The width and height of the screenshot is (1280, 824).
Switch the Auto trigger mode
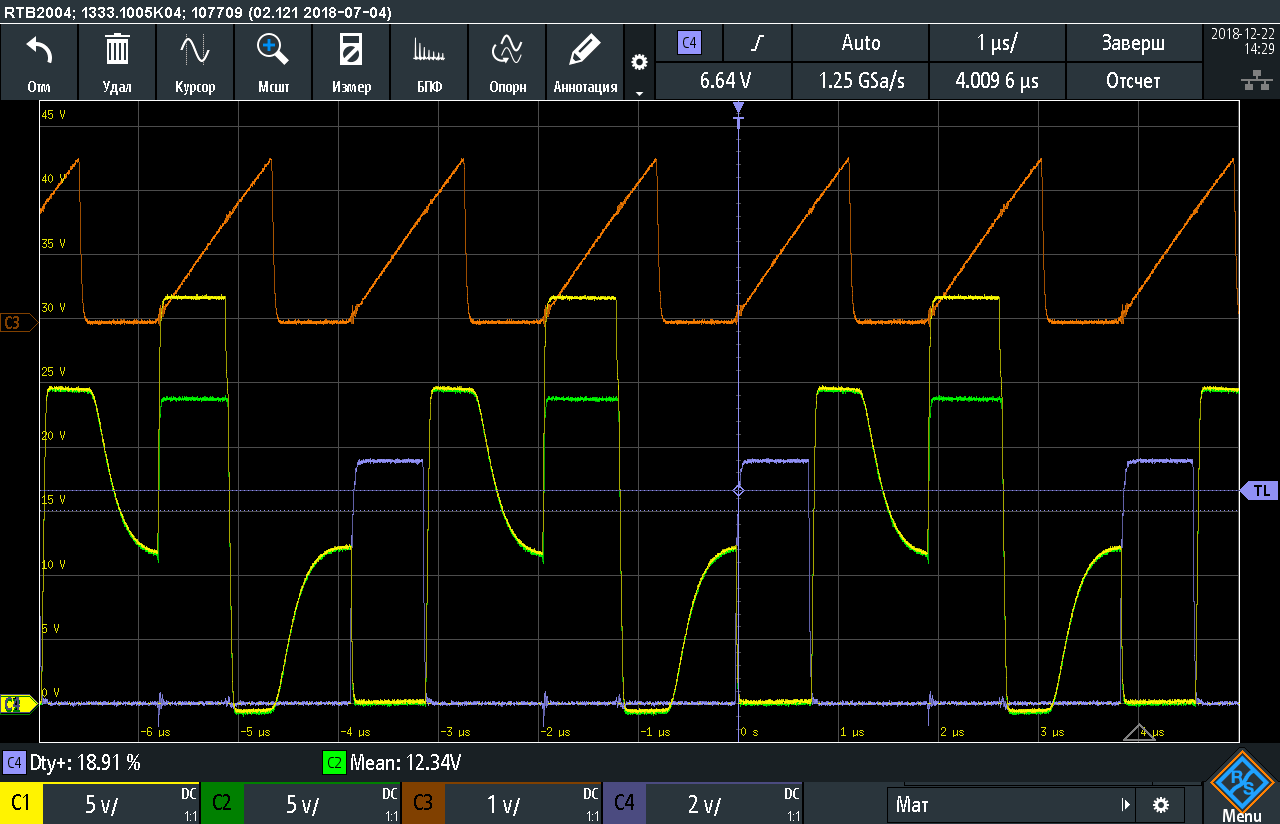click(861, 43)
